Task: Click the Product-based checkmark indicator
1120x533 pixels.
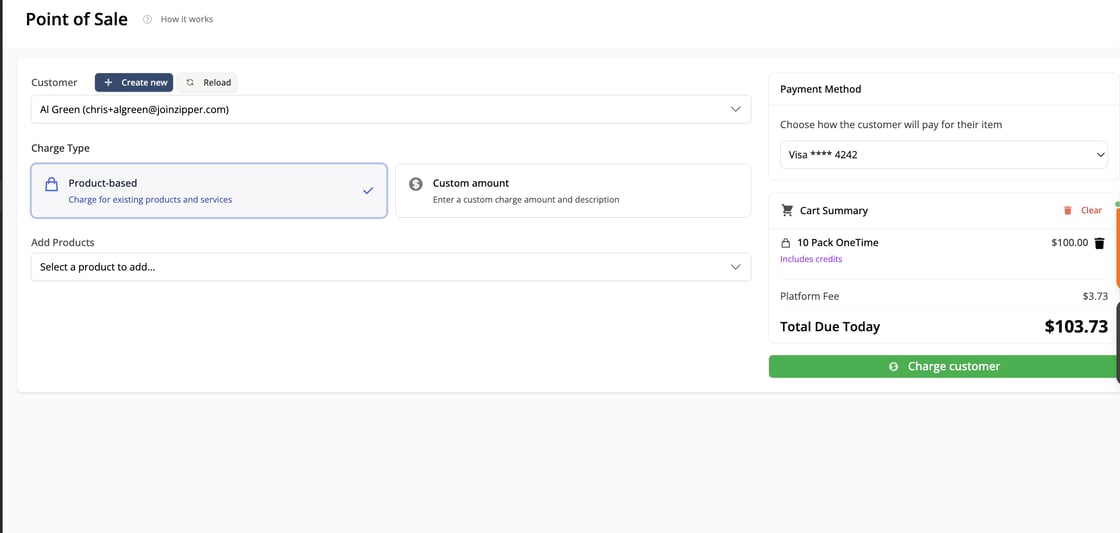Action: point(368,190)
